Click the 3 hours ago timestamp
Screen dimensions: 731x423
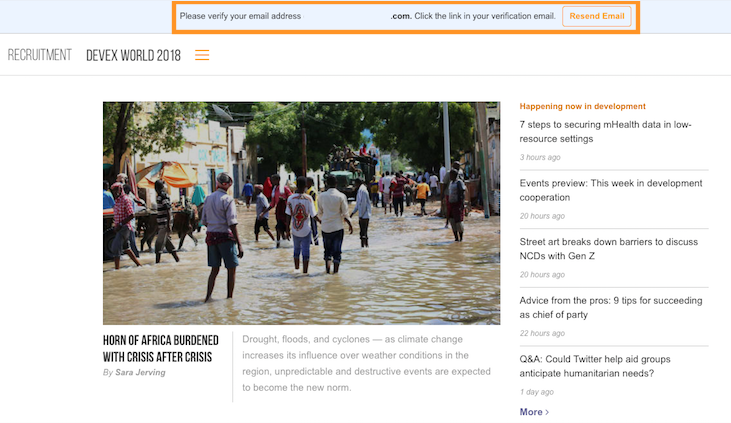[540, 157]
